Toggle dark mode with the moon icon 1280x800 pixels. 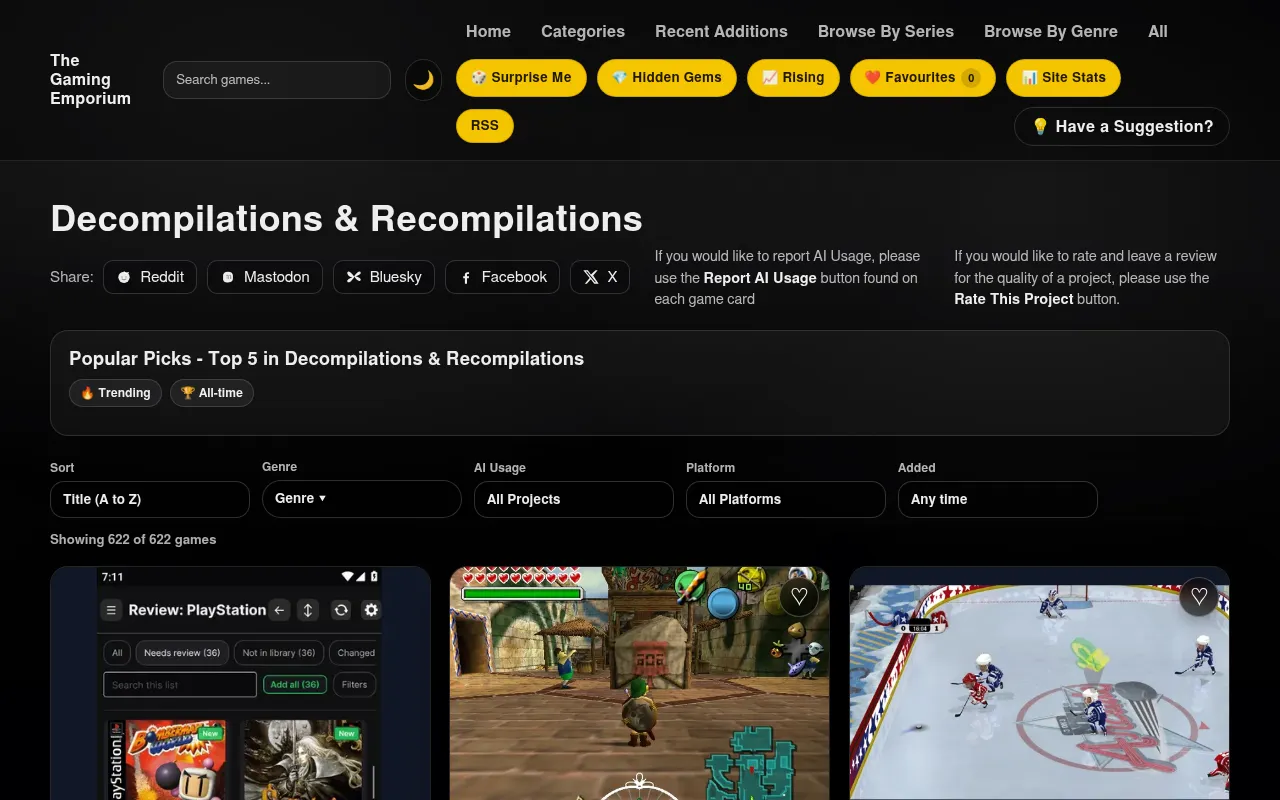pyautogui.click(x=423, y=80)
